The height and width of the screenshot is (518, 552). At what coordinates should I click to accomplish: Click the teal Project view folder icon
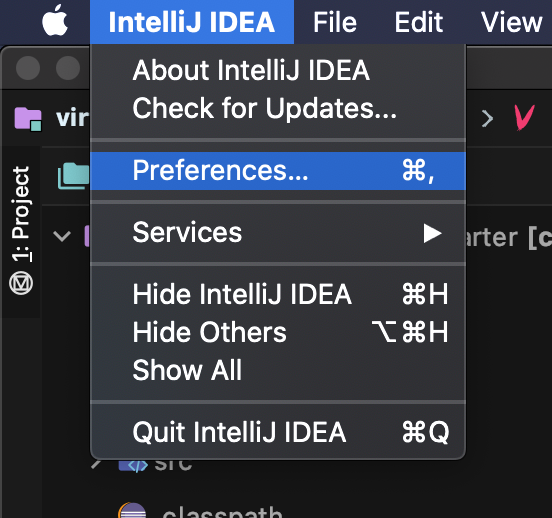tap(73, 175)
